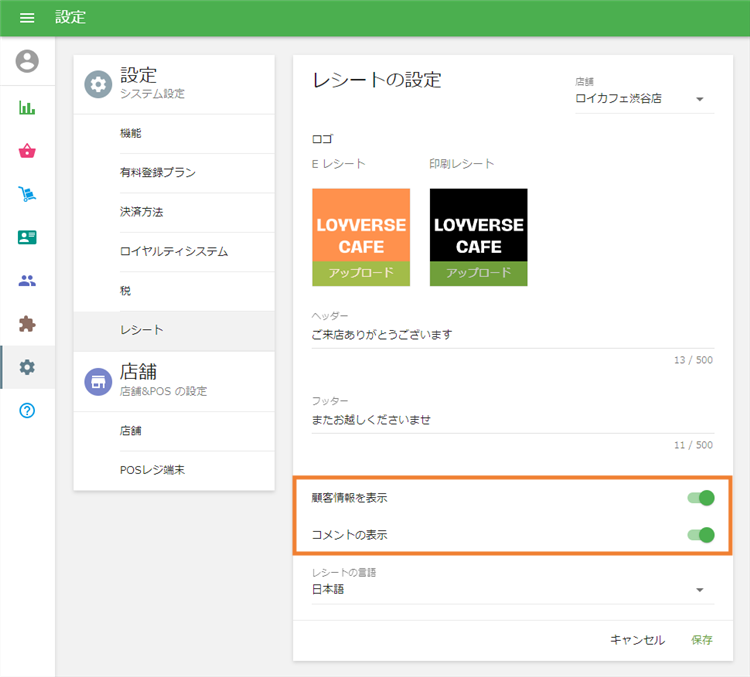Open the integrations puzzle piece icon
750x677 pixels.
pyautogui.click(x=27, y=324)
